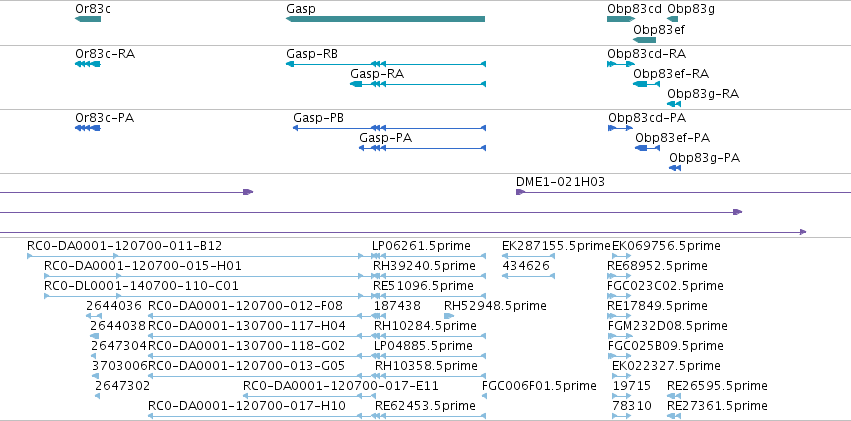Click the RH52948.5prime EST glyph
Screen dimensions: 851x421
(x=449, y=316)
